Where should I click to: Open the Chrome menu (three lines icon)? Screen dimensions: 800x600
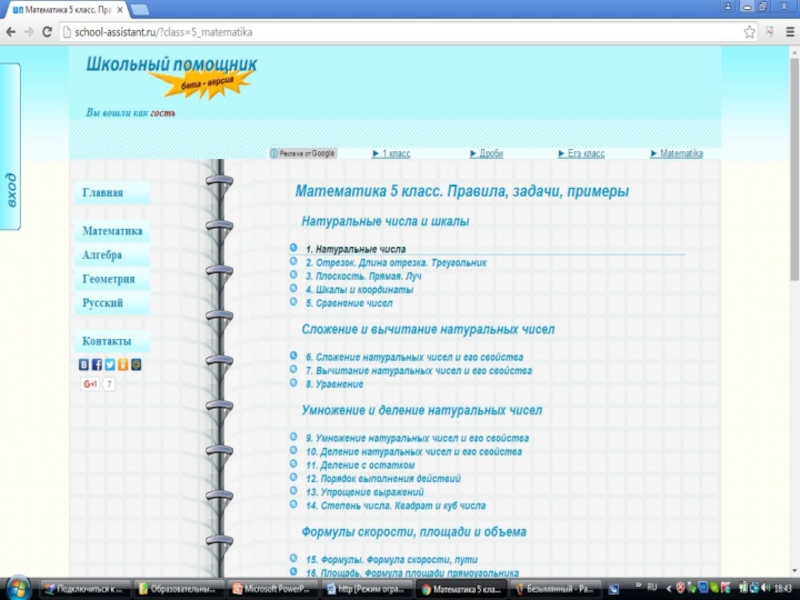coord(789,32)
